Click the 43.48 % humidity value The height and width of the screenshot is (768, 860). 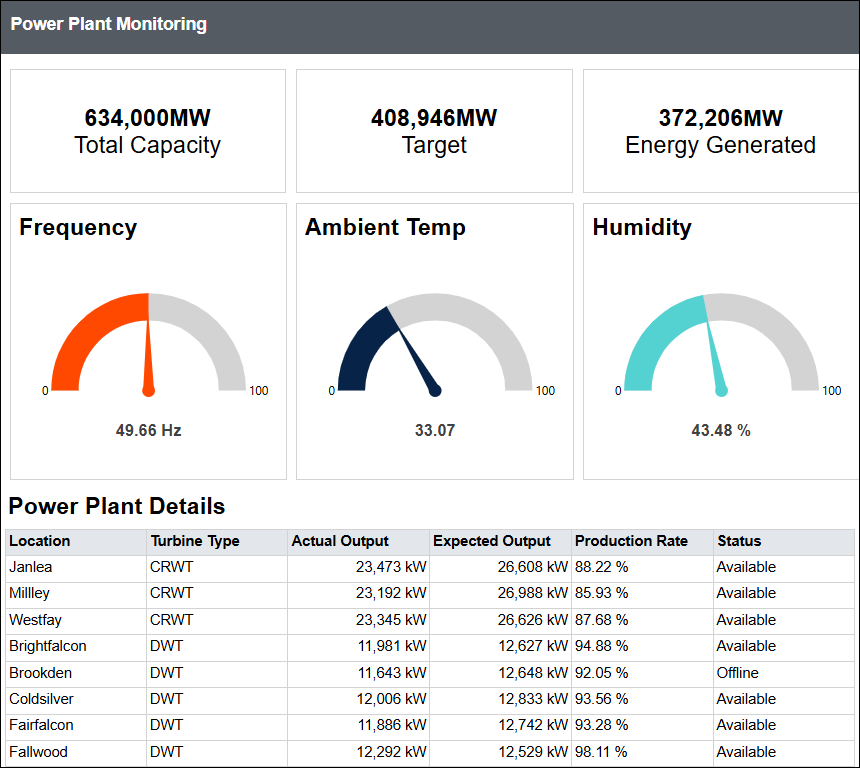coord(721,430)
